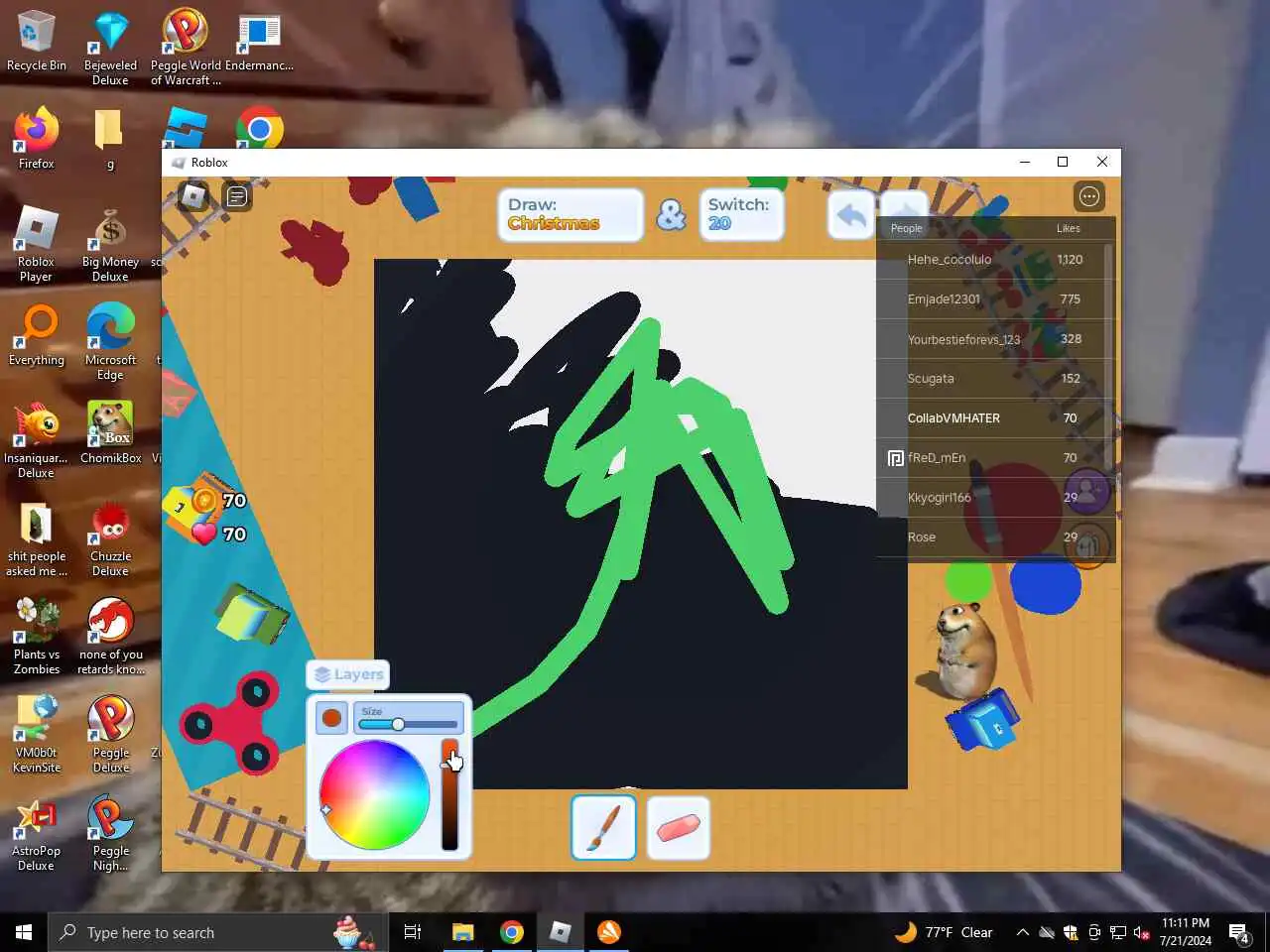Open the Roblox menu icon

click(x=193, y=196)
